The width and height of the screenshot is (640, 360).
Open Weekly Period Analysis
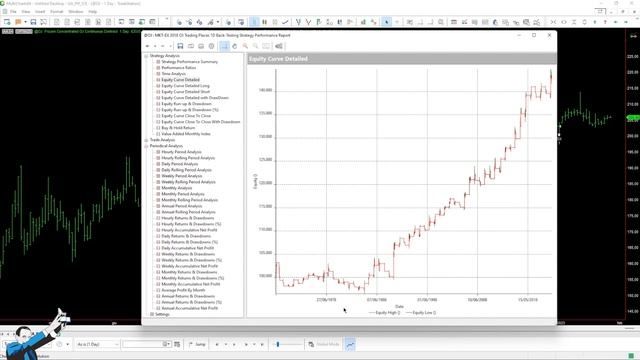pos(182,176)
